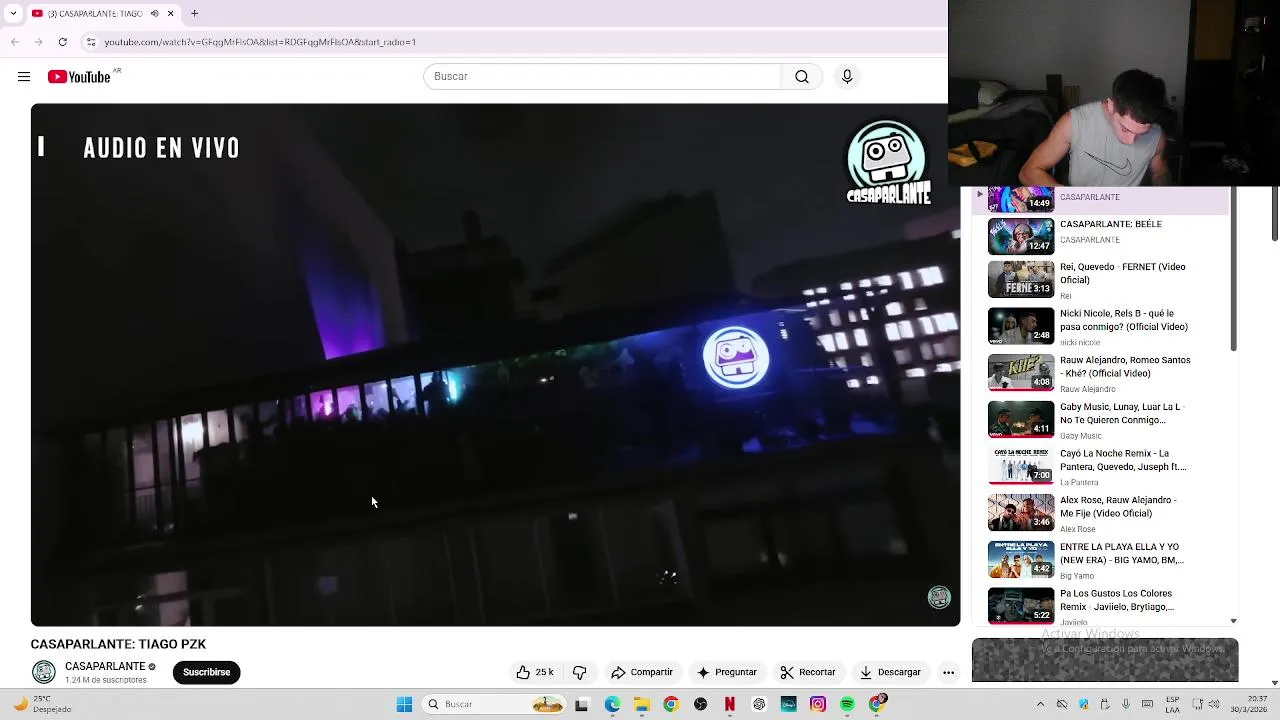Image resolution: width=1280 pixels, height=720 pixels.
Task: Open the YouTube guide hamburger menu
Action: 24,77
